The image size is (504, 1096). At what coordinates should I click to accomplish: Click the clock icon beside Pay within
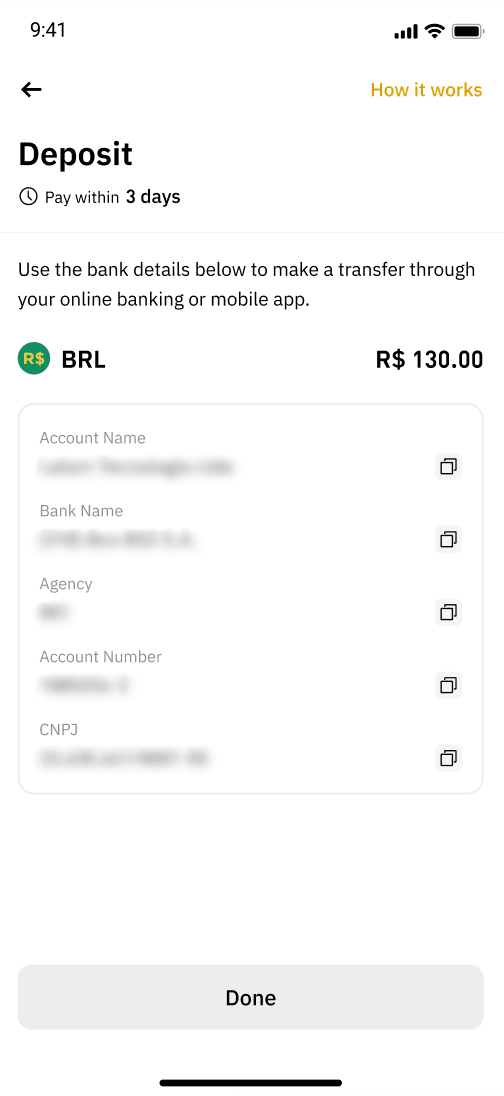tap(28, 197)
